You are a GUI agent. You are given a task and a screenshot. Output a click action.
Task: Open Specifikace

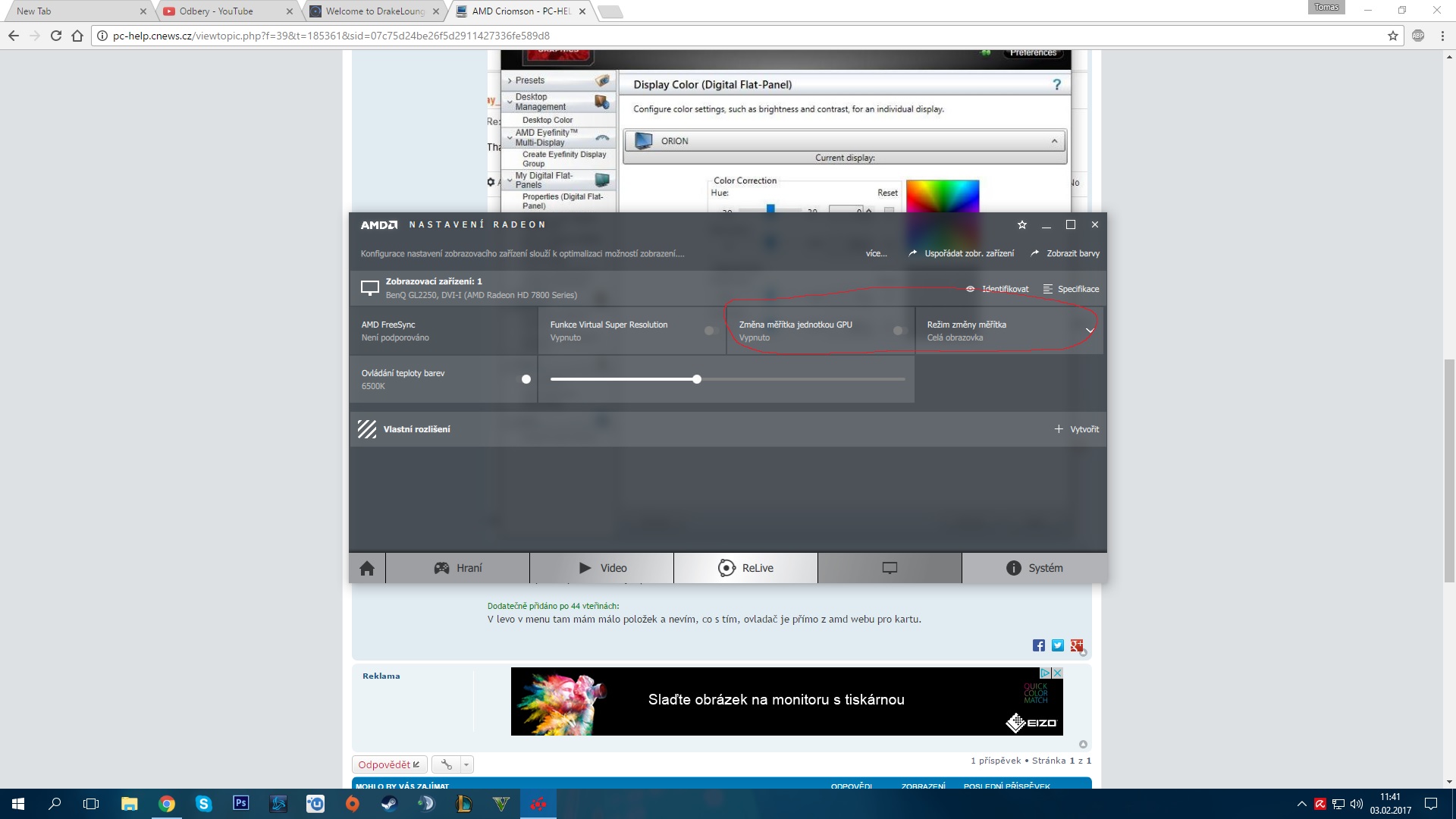1071,289
